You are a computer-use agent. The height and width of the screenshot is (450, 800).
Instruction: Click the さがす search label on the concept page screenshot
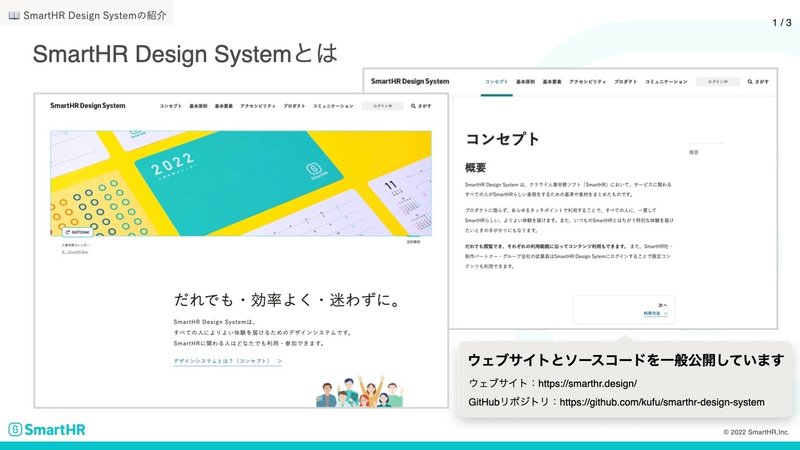(762, 82)
